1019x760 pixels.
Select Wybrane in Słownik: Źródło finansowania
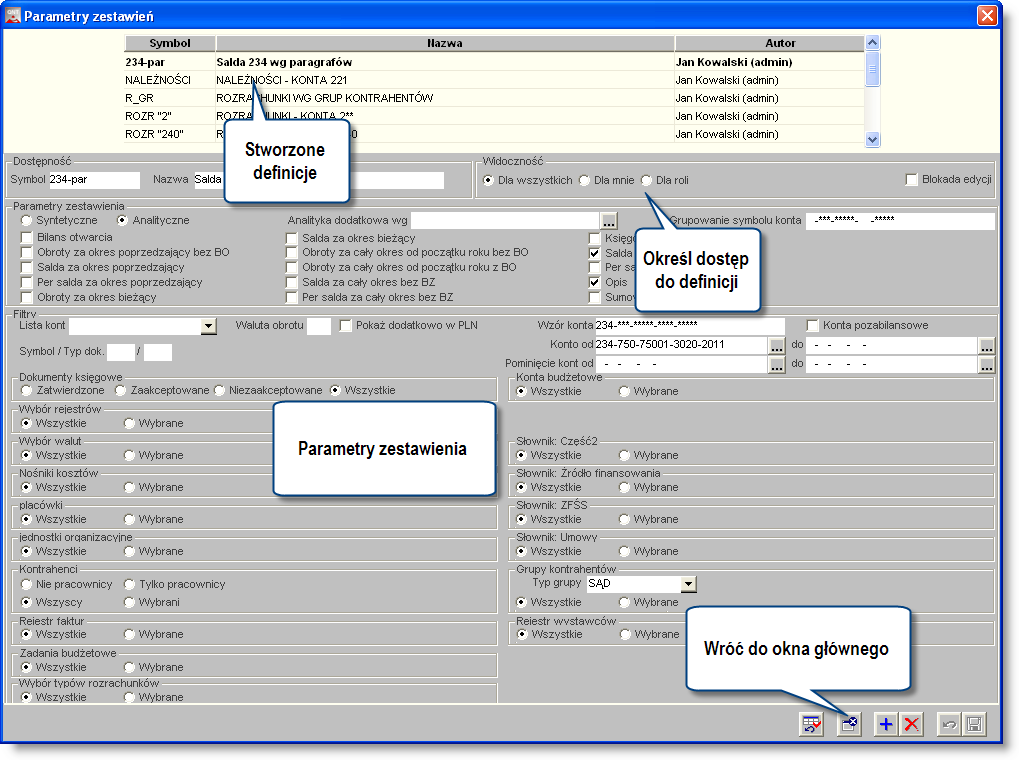(624, 487)
